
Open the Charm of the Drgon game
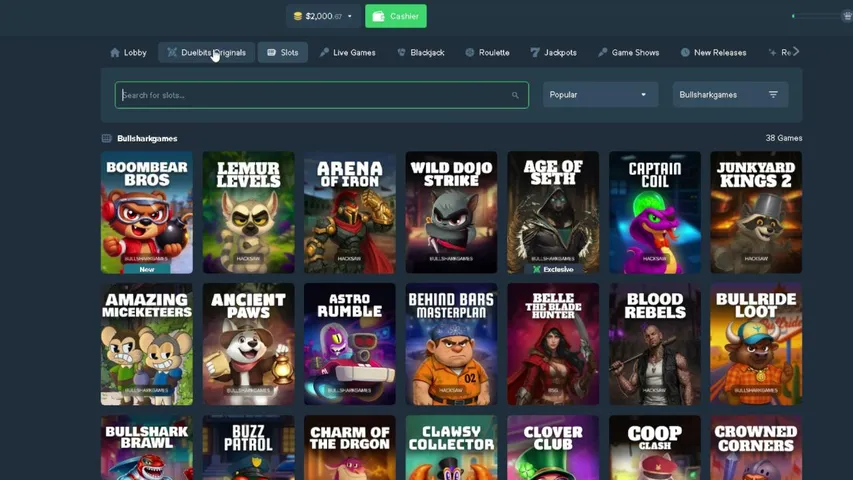[x=350, y=448]
